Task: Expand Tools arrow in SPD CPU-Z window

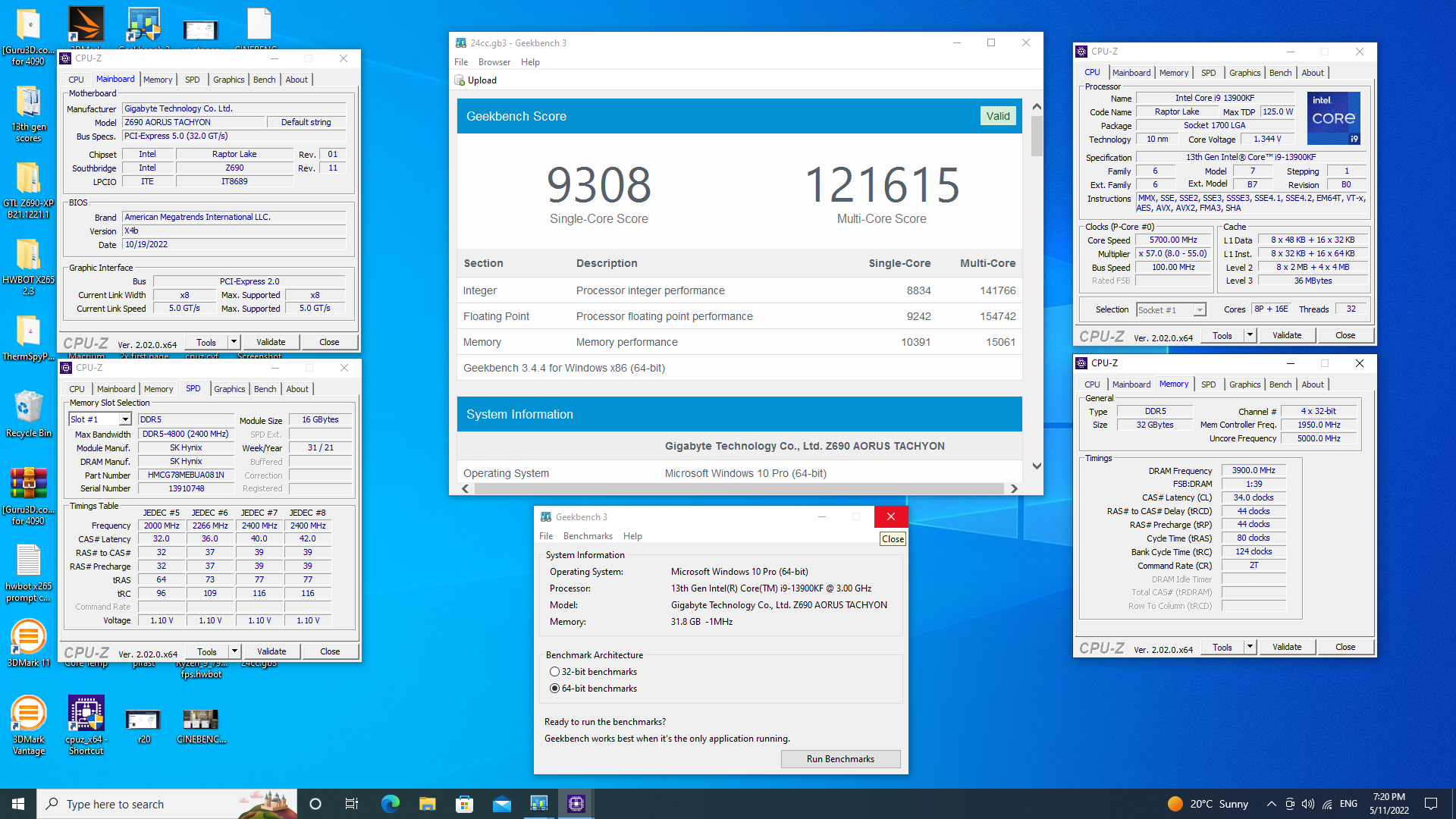Action: pyautogui.click(x=235, y=651)
